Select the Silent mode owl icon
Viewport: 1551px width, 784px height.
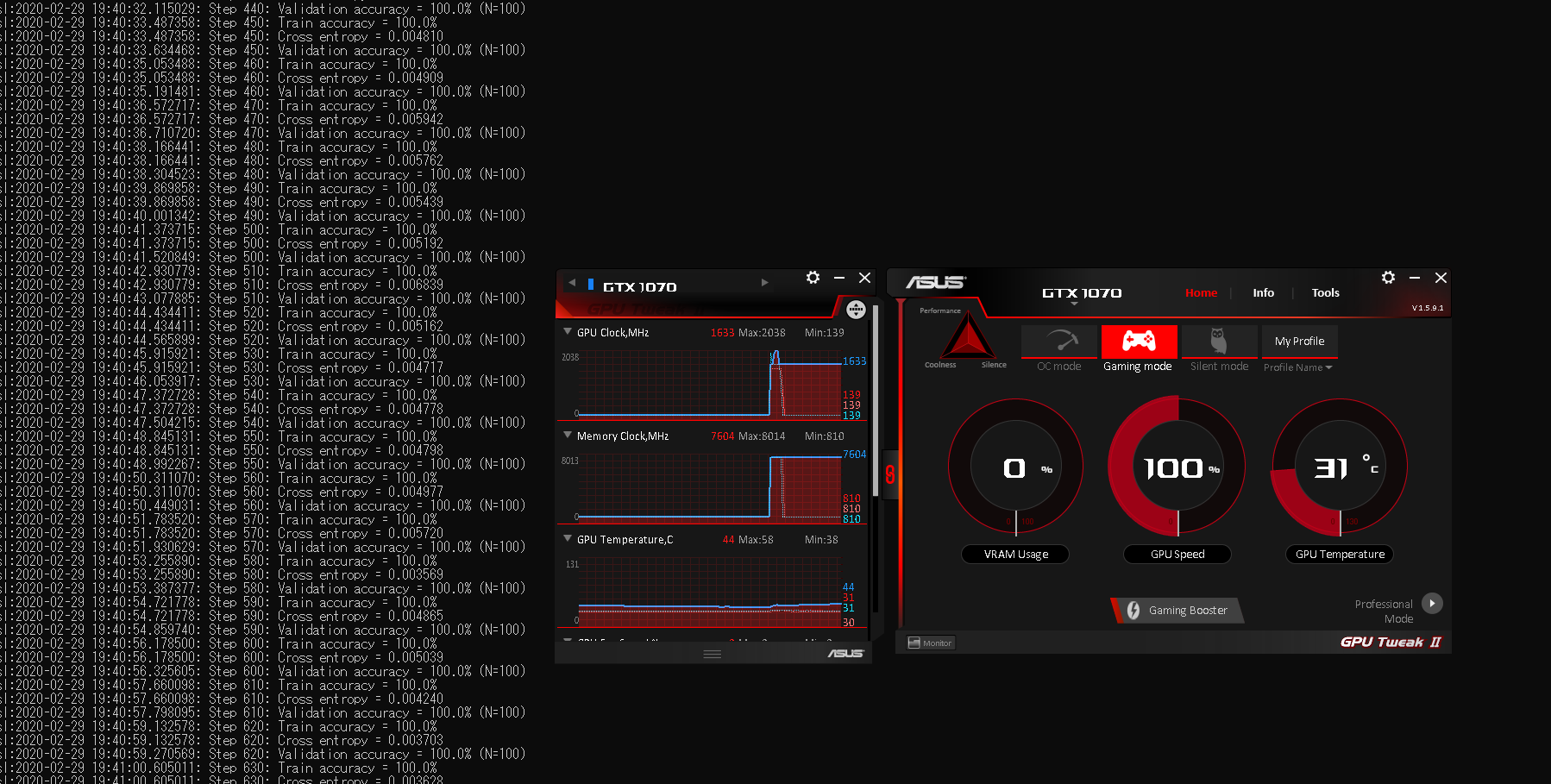click(x=1219, y=341)
